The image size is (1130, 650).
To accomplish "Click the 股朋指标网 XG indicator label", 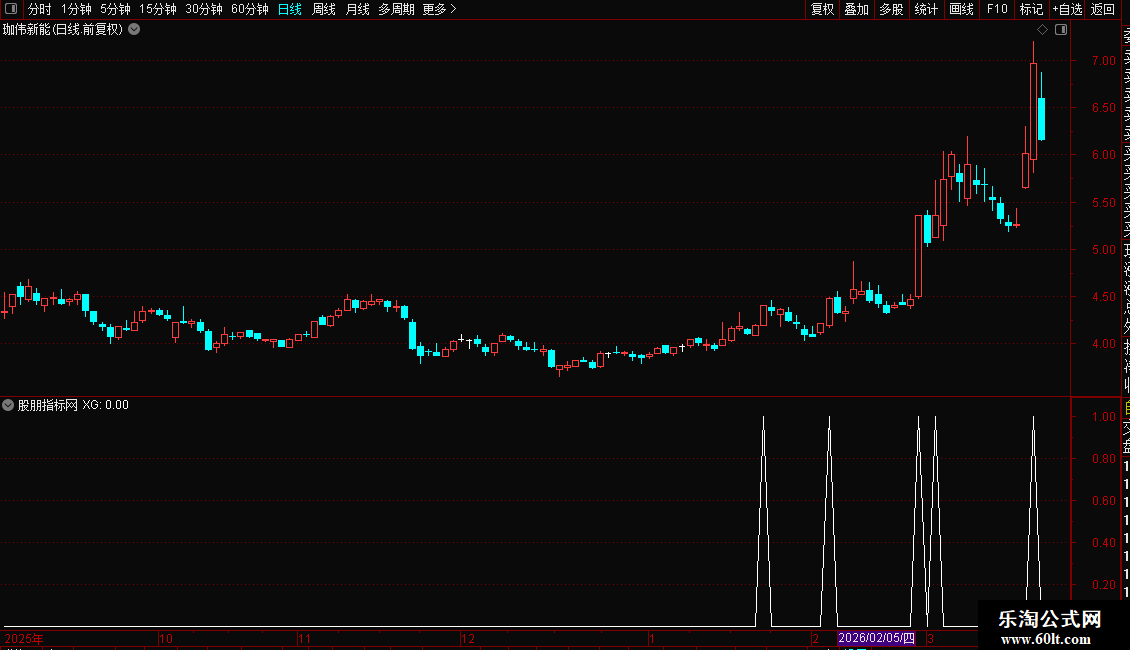I will (x=73, y=405).
